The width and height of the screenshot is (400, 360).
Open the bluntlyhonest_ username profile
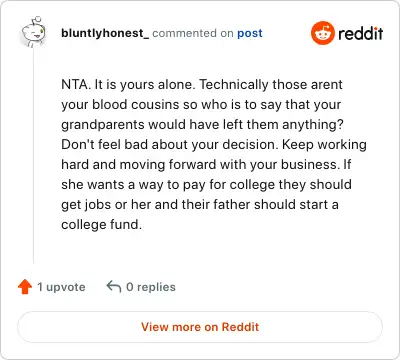pos(105,33)
